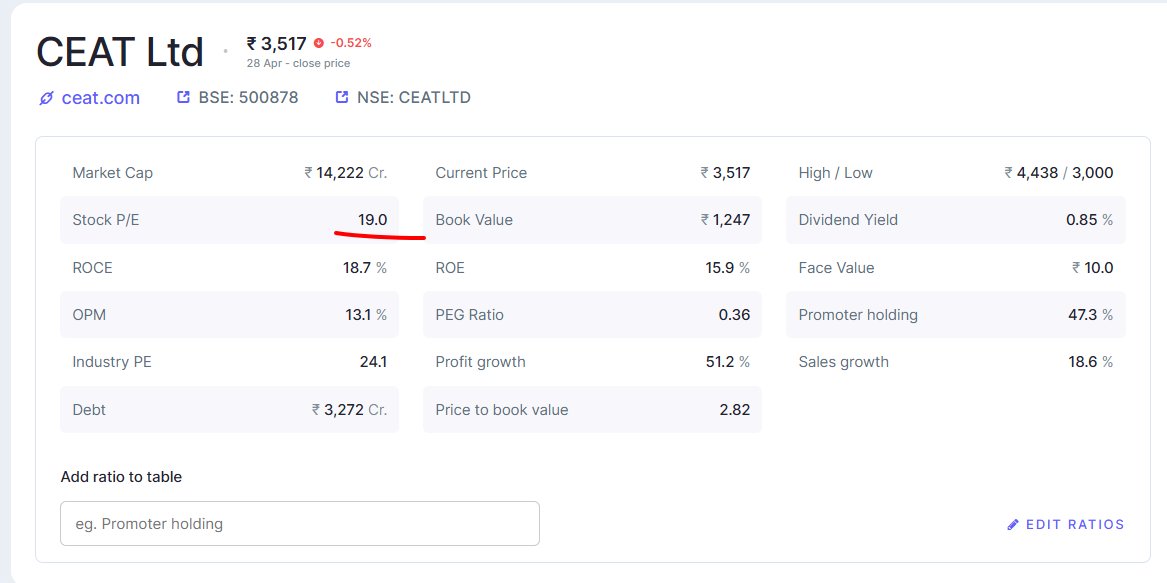Click the external-link icon next to NSE
This screenshot has height=583, width=1167.
(342, 97)
